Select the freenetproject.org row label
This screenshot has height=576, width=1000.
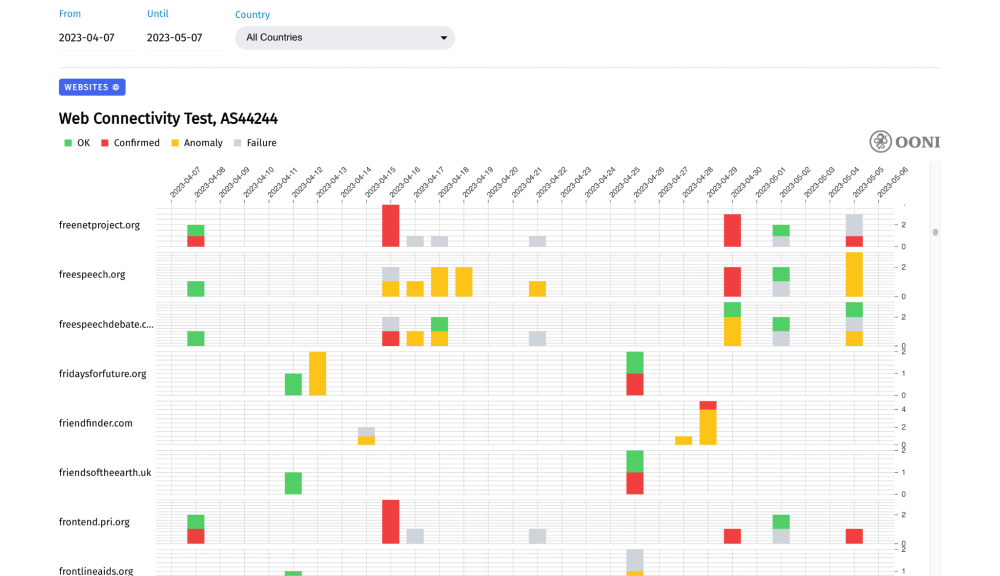coord(99,225)
